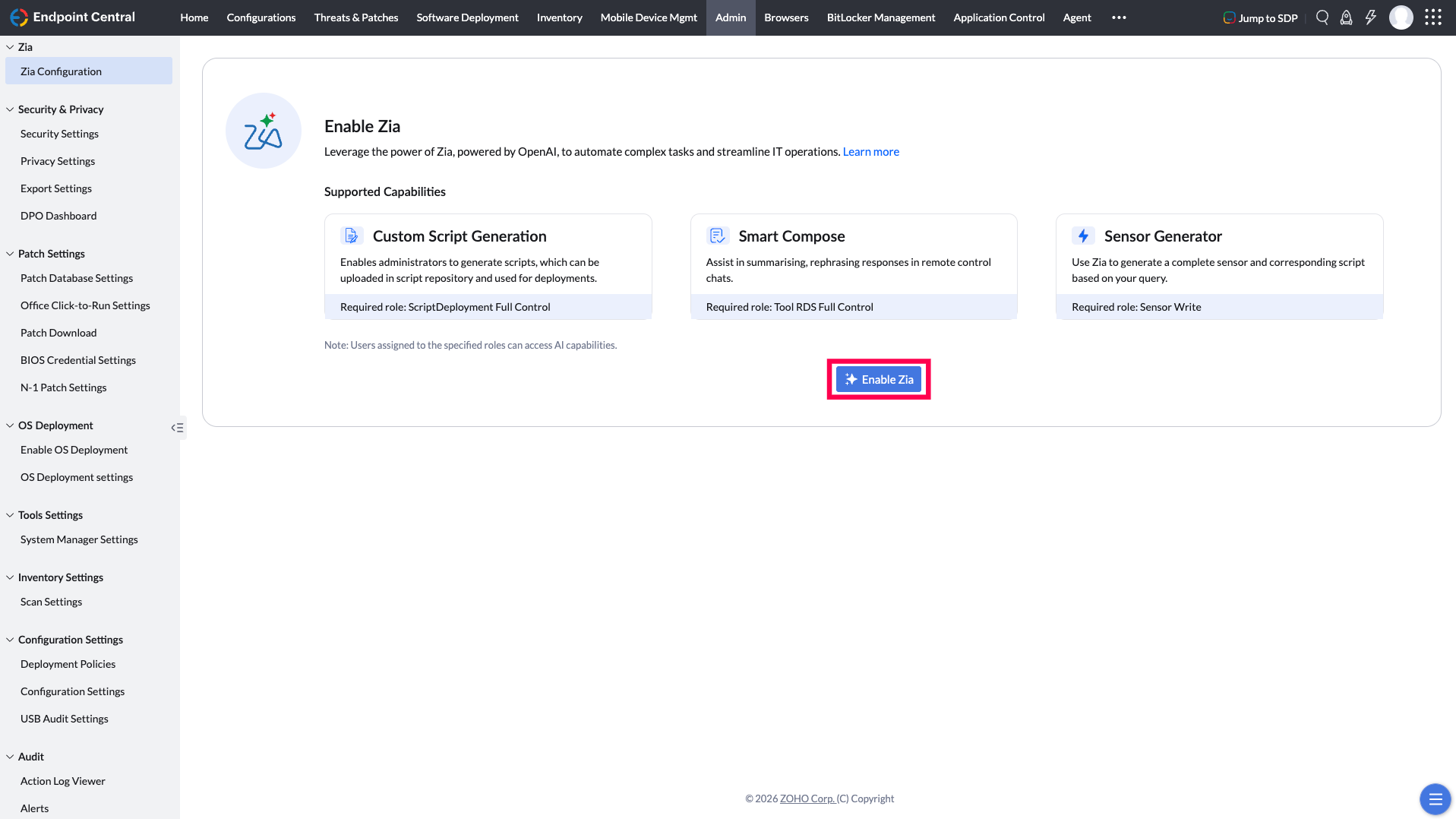Click 'Required role: Sensor Write' text
1456x819 pixels.
pos(1136,307)
